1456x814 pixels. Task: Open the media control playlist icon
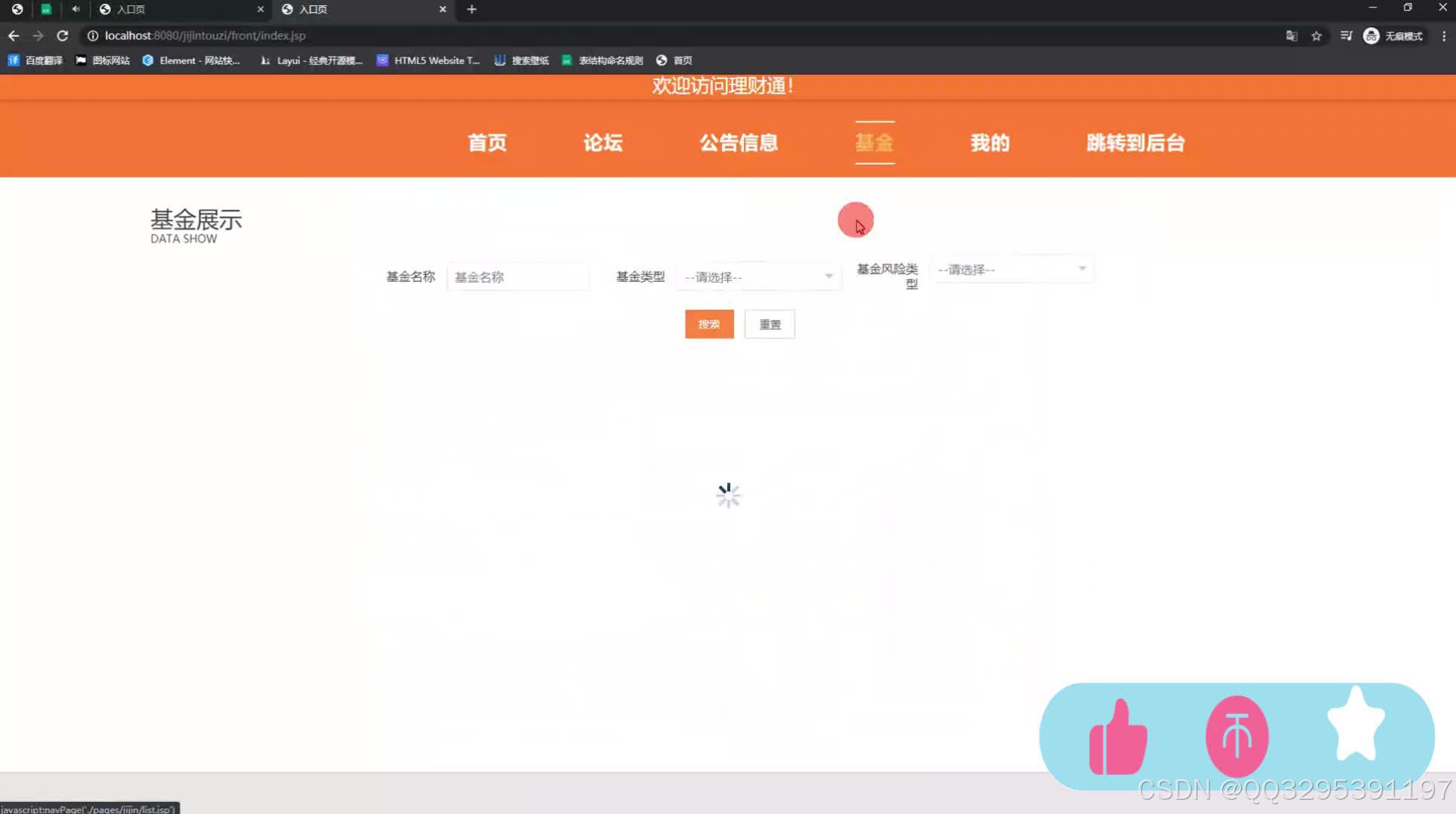tap(1346, 35)
